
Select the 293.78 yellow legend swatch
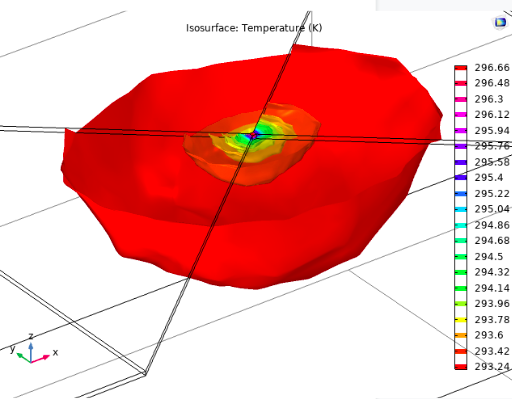461,320
